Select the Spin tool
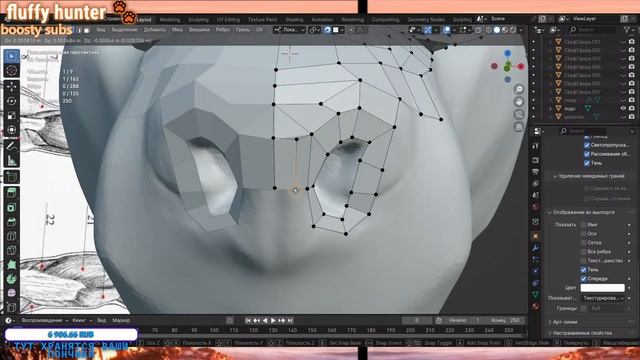 point(11,279)
